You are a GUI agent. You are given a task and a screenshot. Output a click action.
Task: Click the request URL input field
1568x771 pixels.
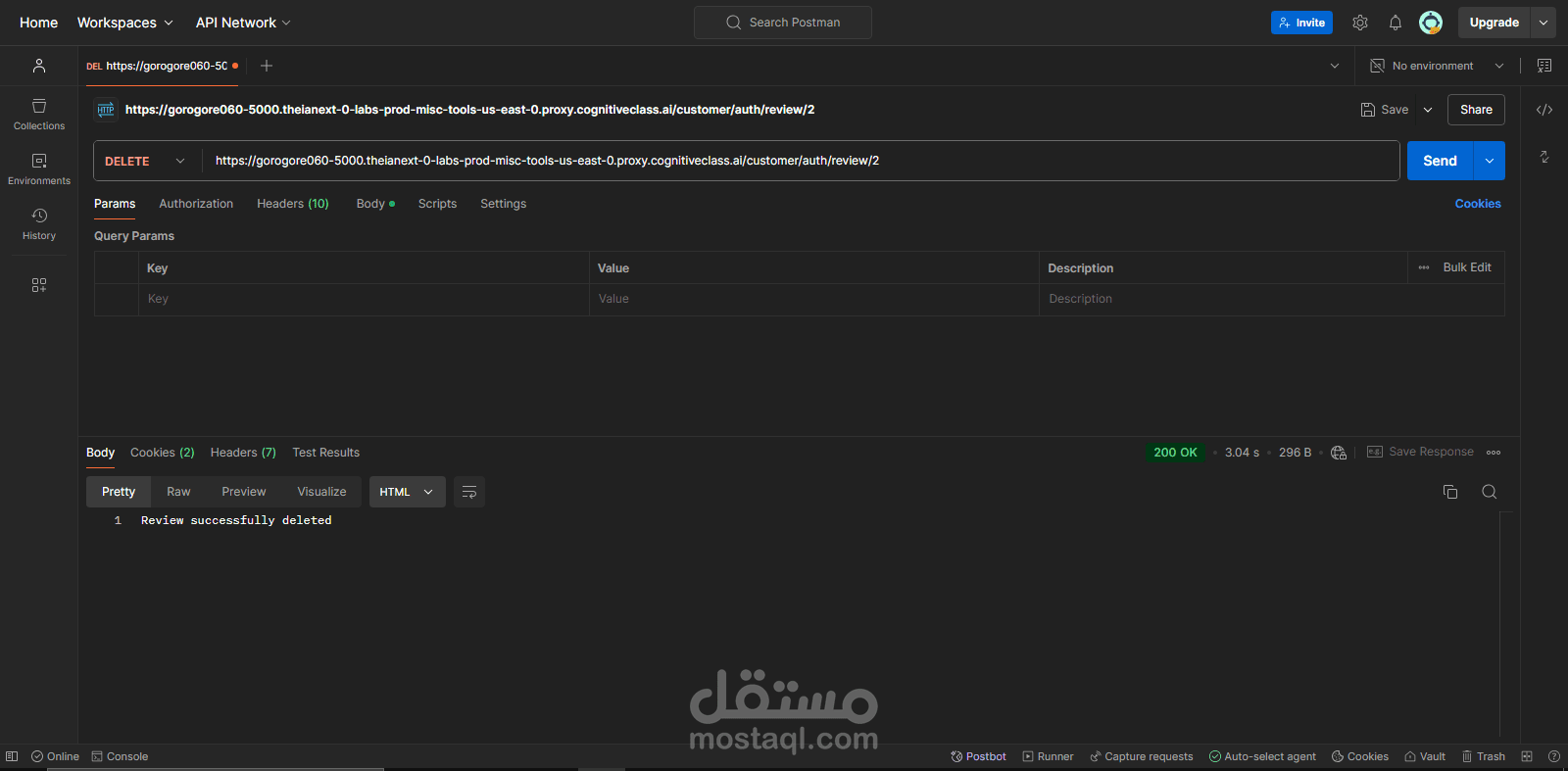tap(802, 161)
